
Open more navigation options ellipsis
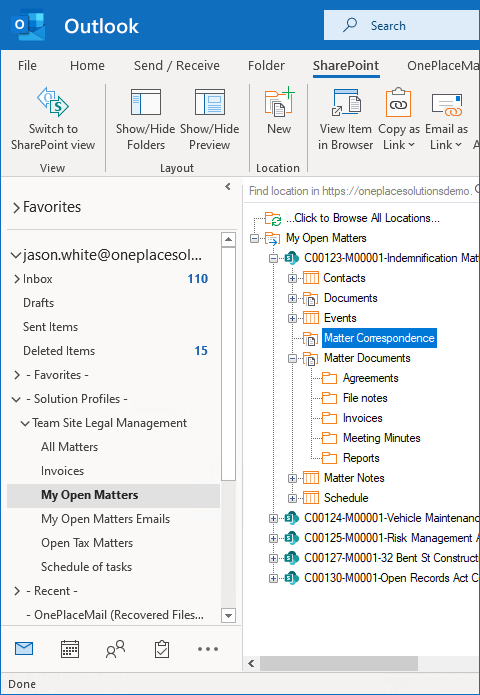click(x=208, y=649)
